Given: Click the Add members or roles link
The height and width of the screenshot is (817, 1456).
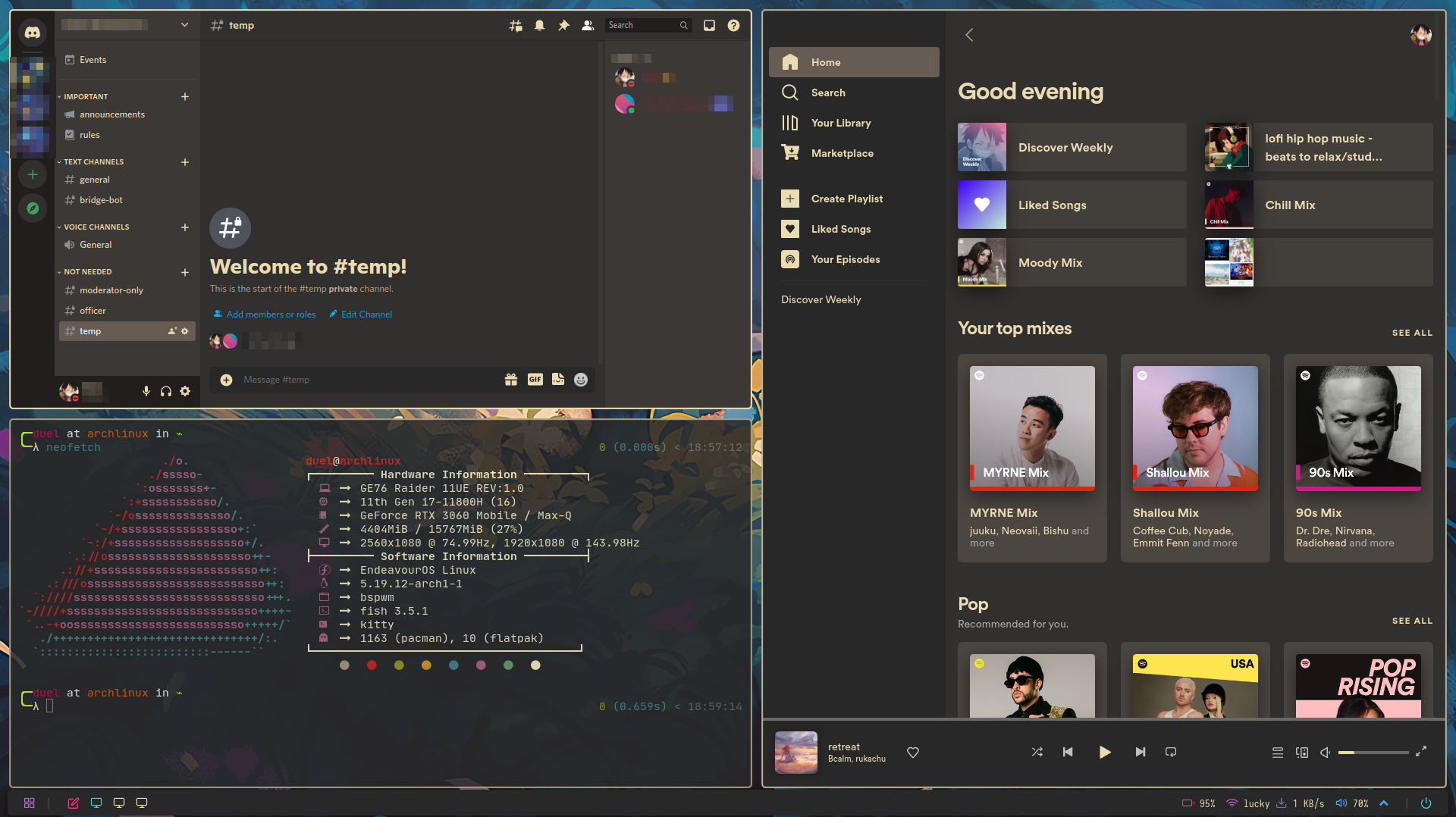Looking at the screenshot, I should point(265,315).
